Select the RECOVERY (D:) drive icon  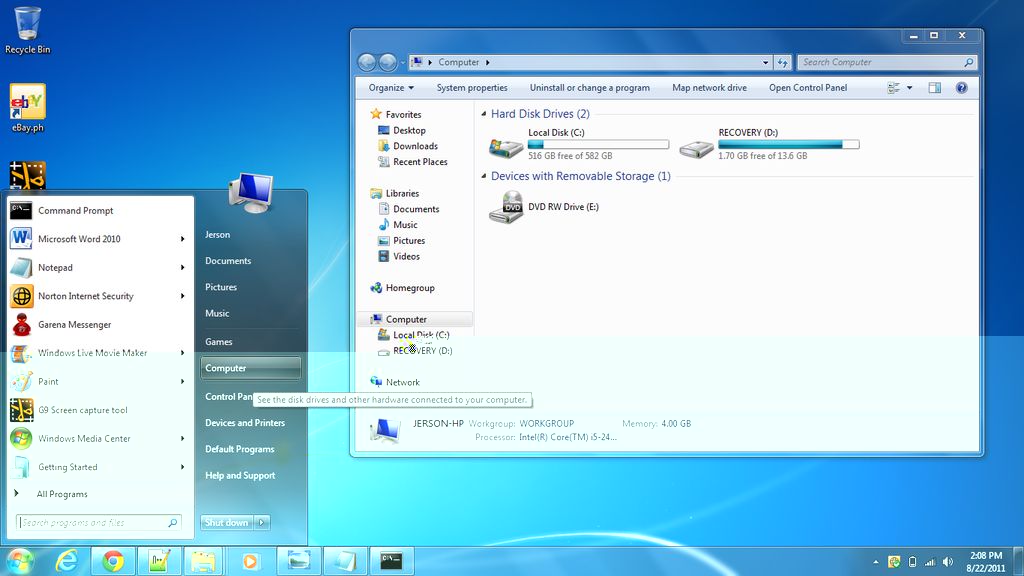pos(696,149)
